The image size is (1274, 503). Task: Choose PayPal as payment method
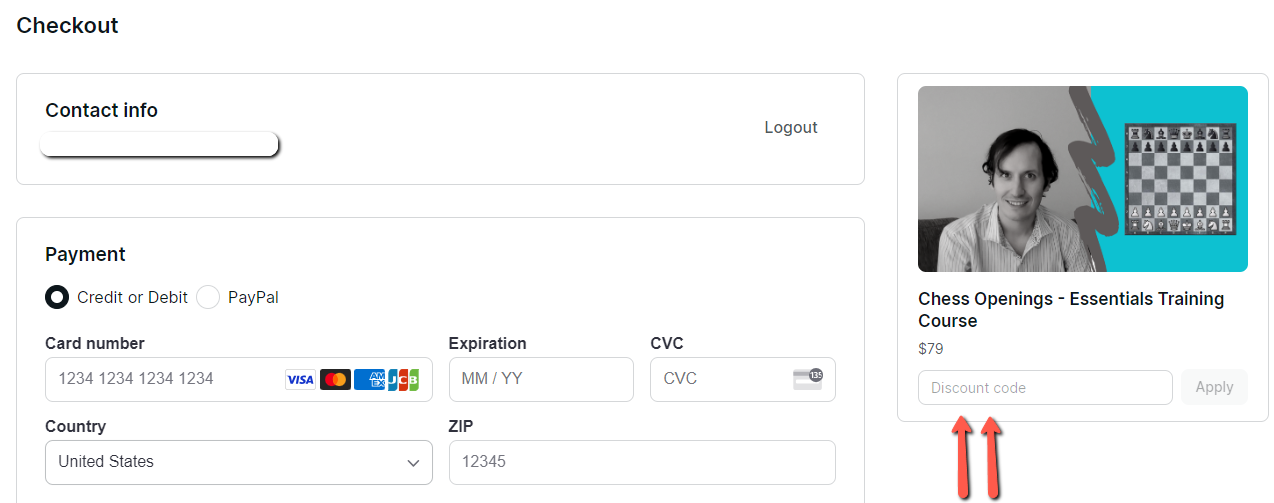click(208, 297)
